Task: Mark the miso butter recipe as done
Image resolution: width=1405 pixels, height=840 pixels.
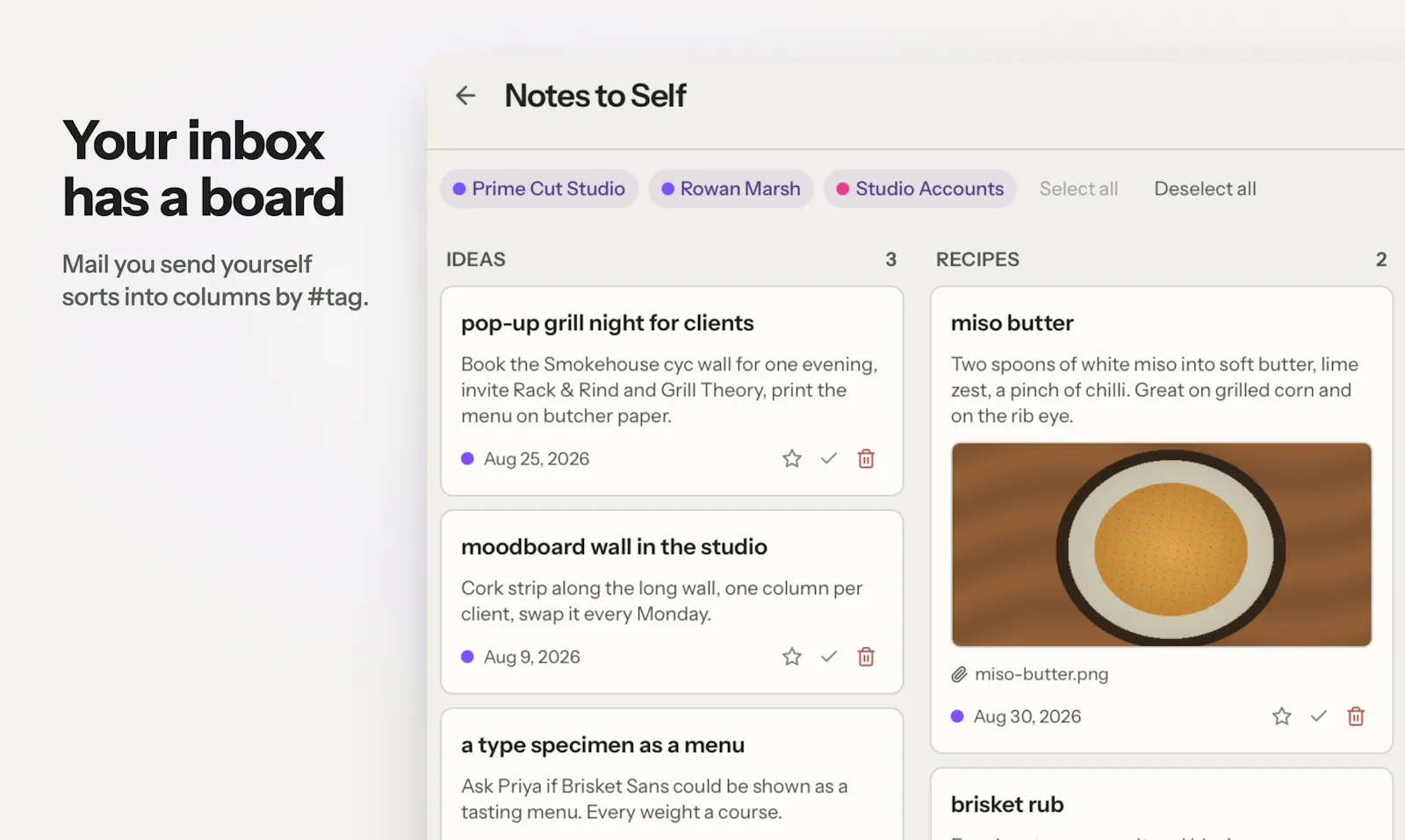Action: pos(1319,717)
